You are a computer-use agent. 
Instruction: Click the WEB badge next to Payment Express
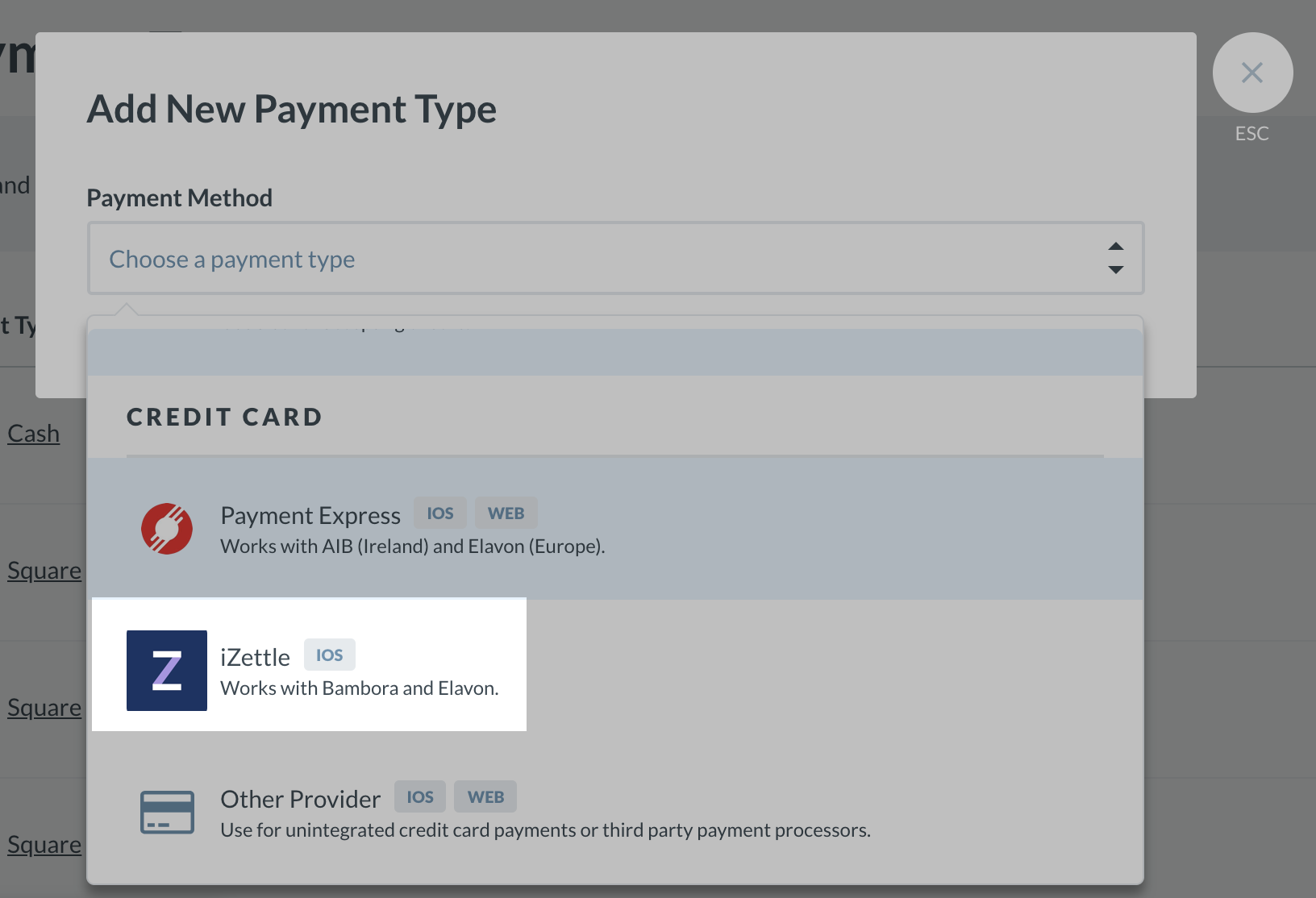(x=506, y=513)
